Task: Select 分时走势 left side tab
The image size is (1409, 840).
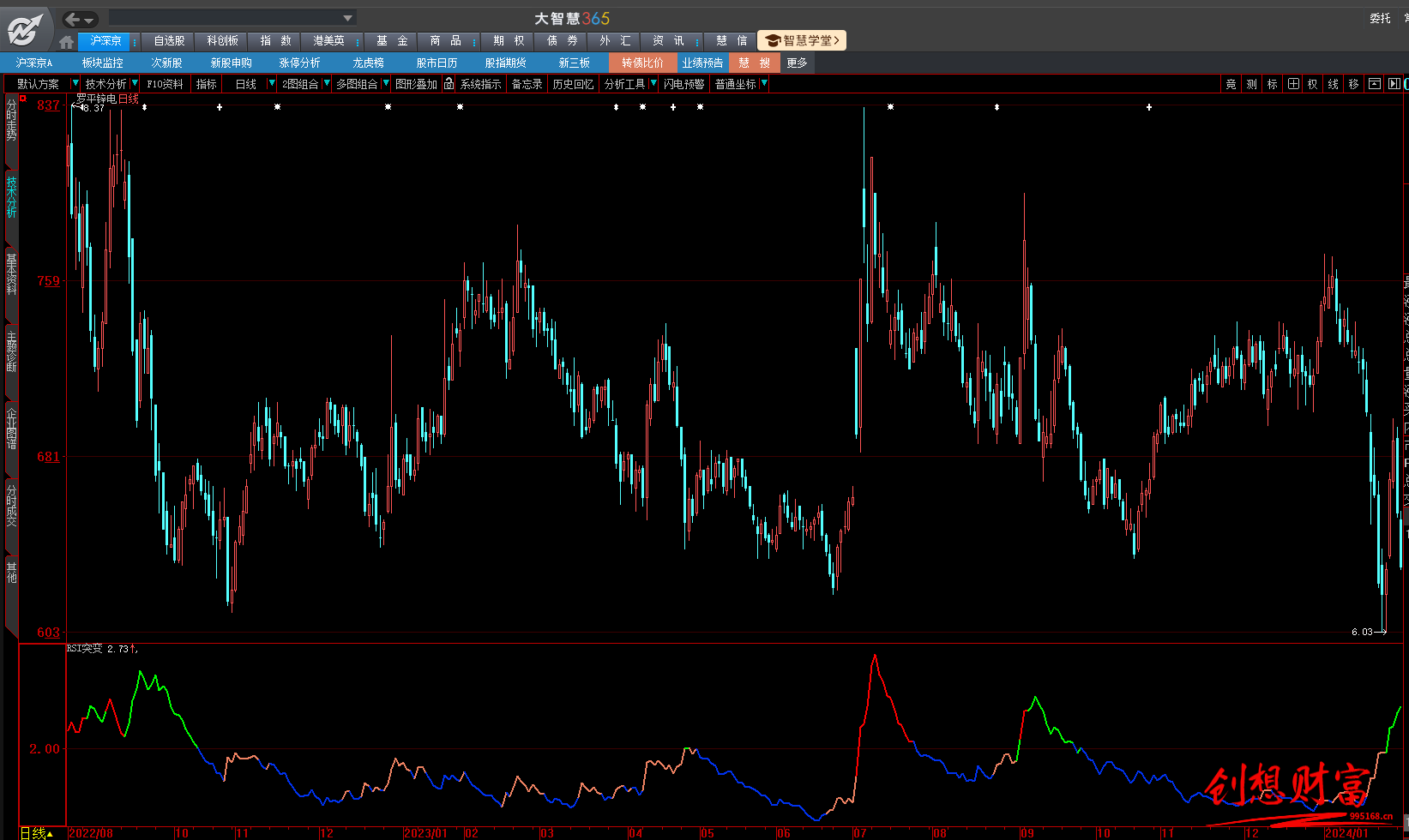Action: pos(11,120)
